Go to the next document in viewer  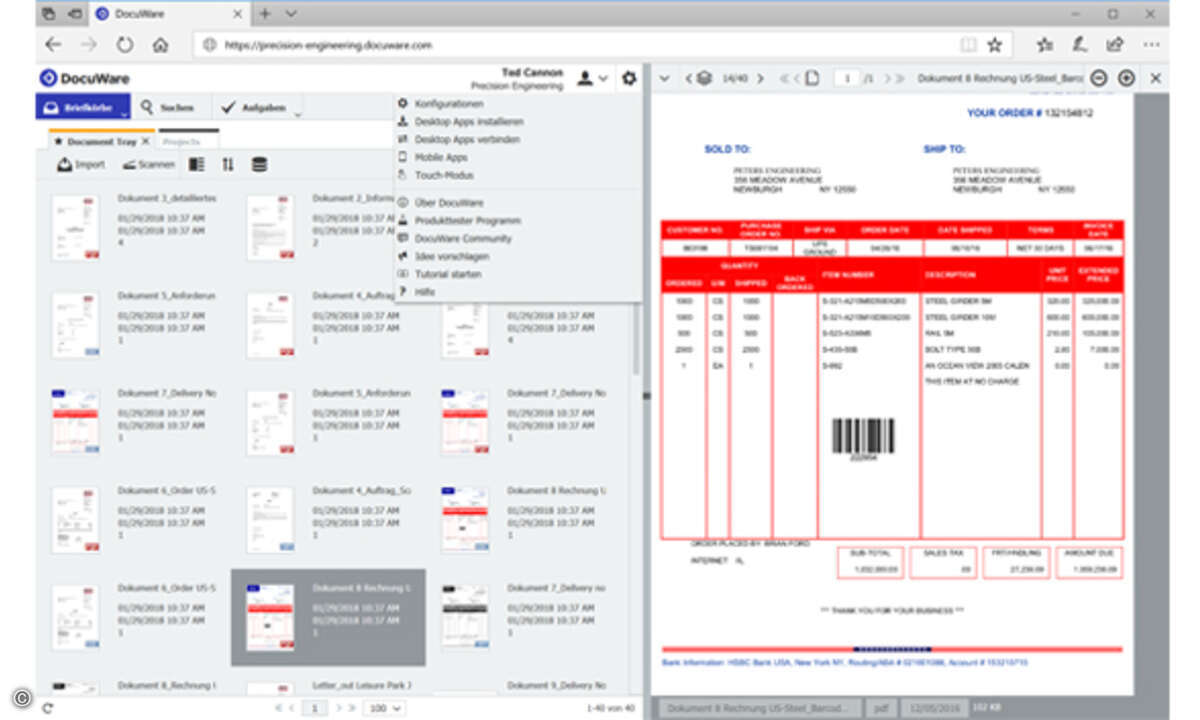coord(760,78)
